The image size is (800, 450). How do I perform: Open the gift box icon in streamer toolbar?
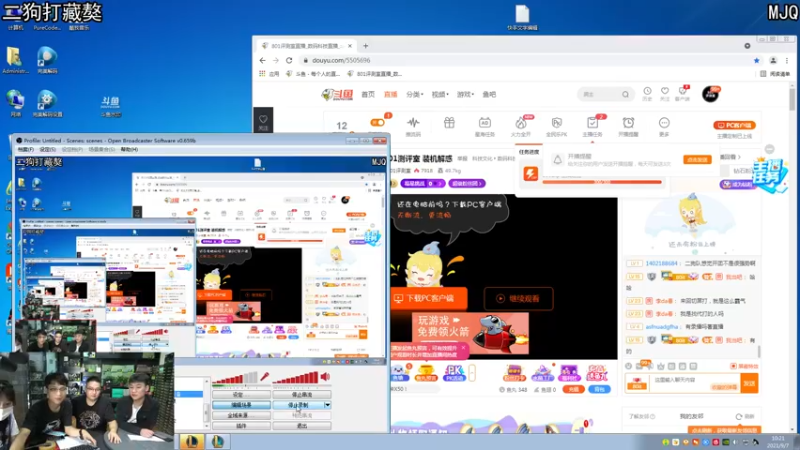pos(449,123)
